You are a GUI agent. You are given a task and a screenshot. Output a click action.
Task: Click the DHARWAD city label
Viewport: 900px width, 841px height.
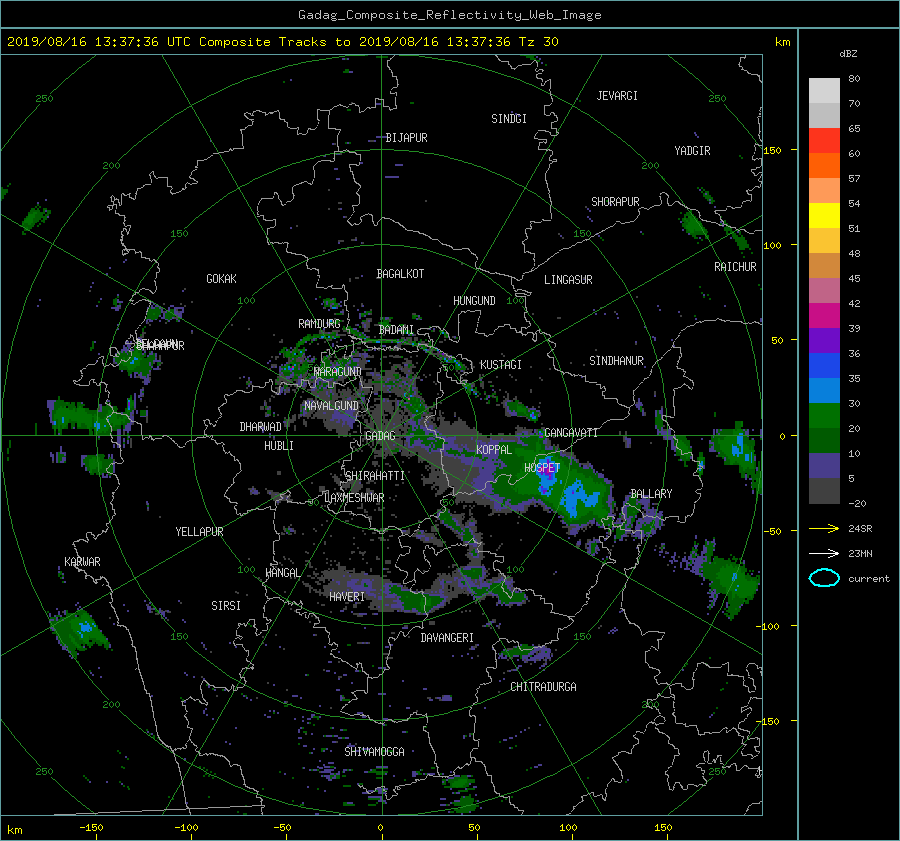point(261,427)
